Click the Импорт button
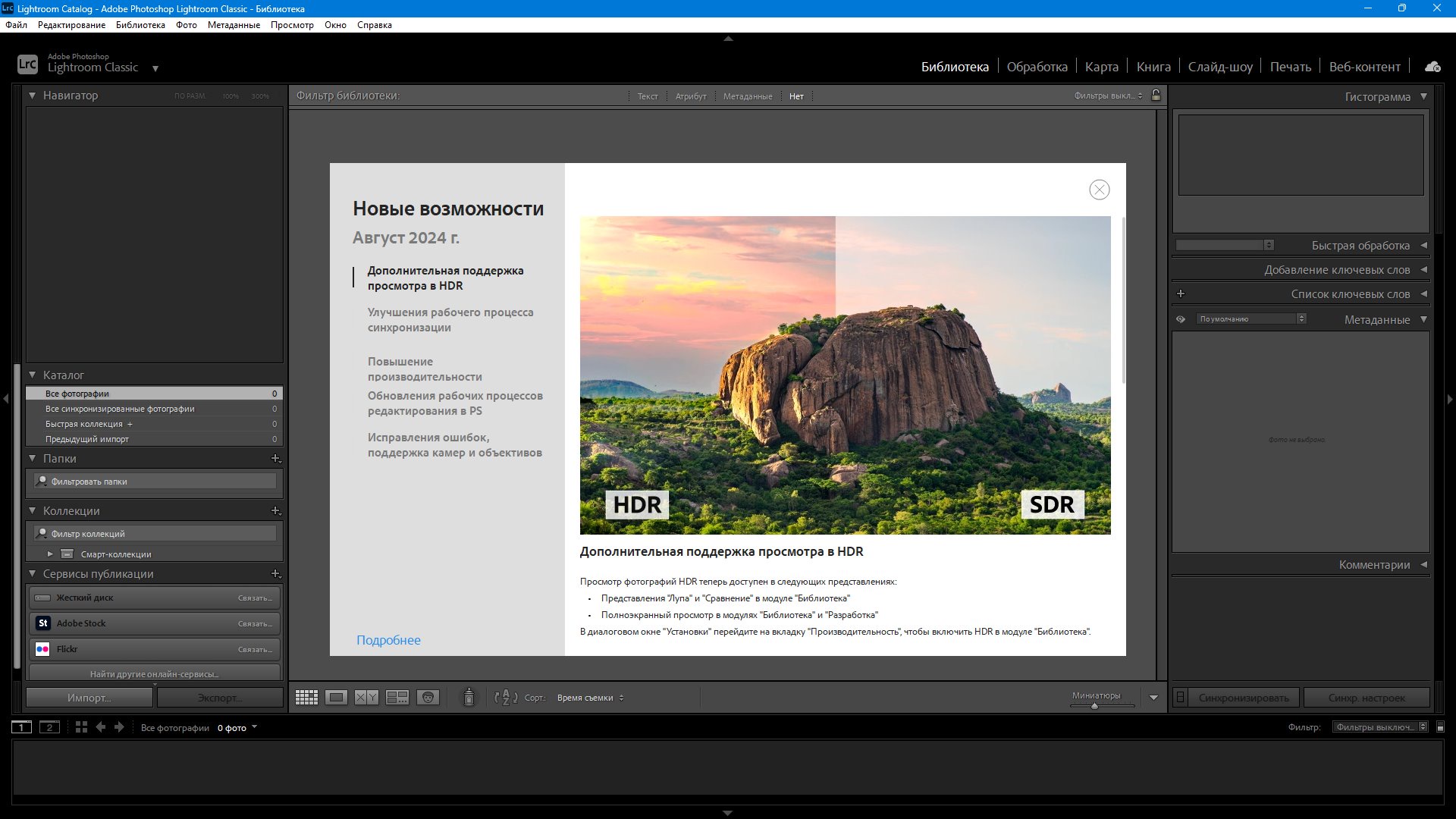 coord(89,698)
